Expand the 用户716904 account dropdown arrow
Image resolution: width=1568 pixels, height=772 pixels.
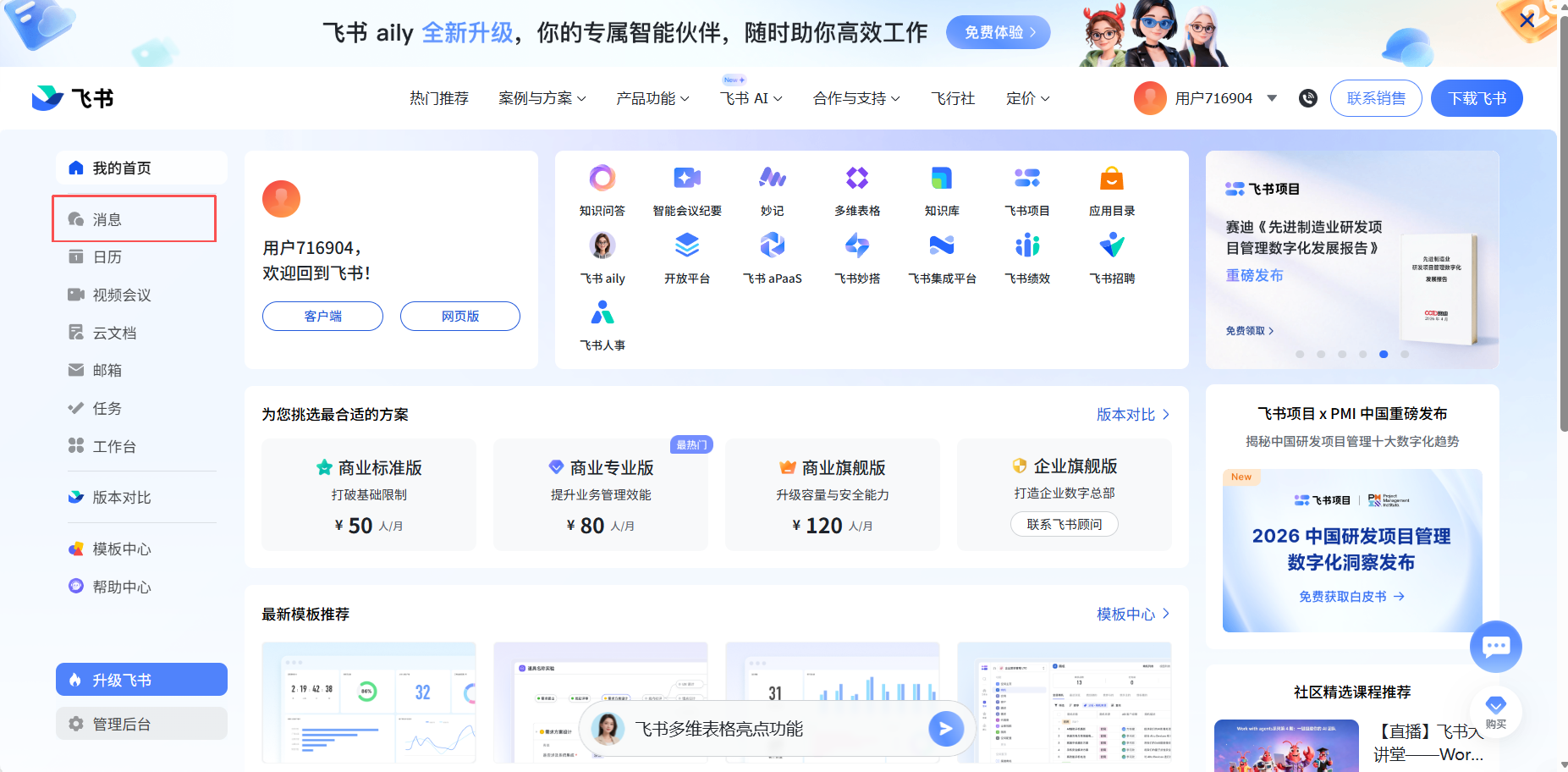pos(1272,98)
